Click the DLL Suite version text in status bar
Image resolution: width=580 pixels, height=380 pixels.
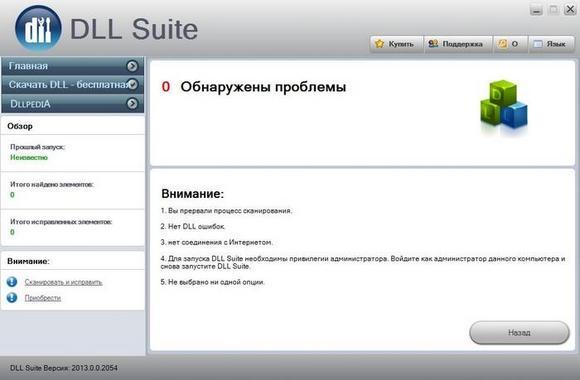(64, 368)
